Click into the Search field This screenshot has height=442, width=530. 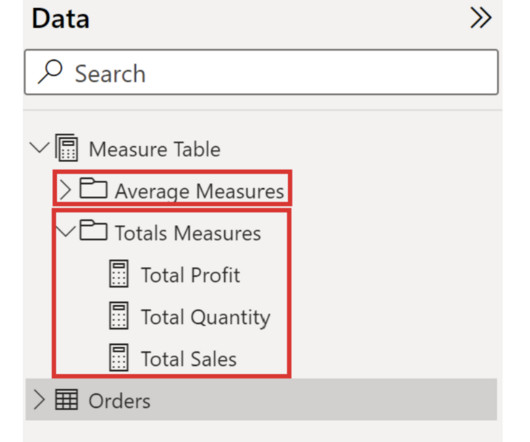pyautogui.click(x=261, y=72)
